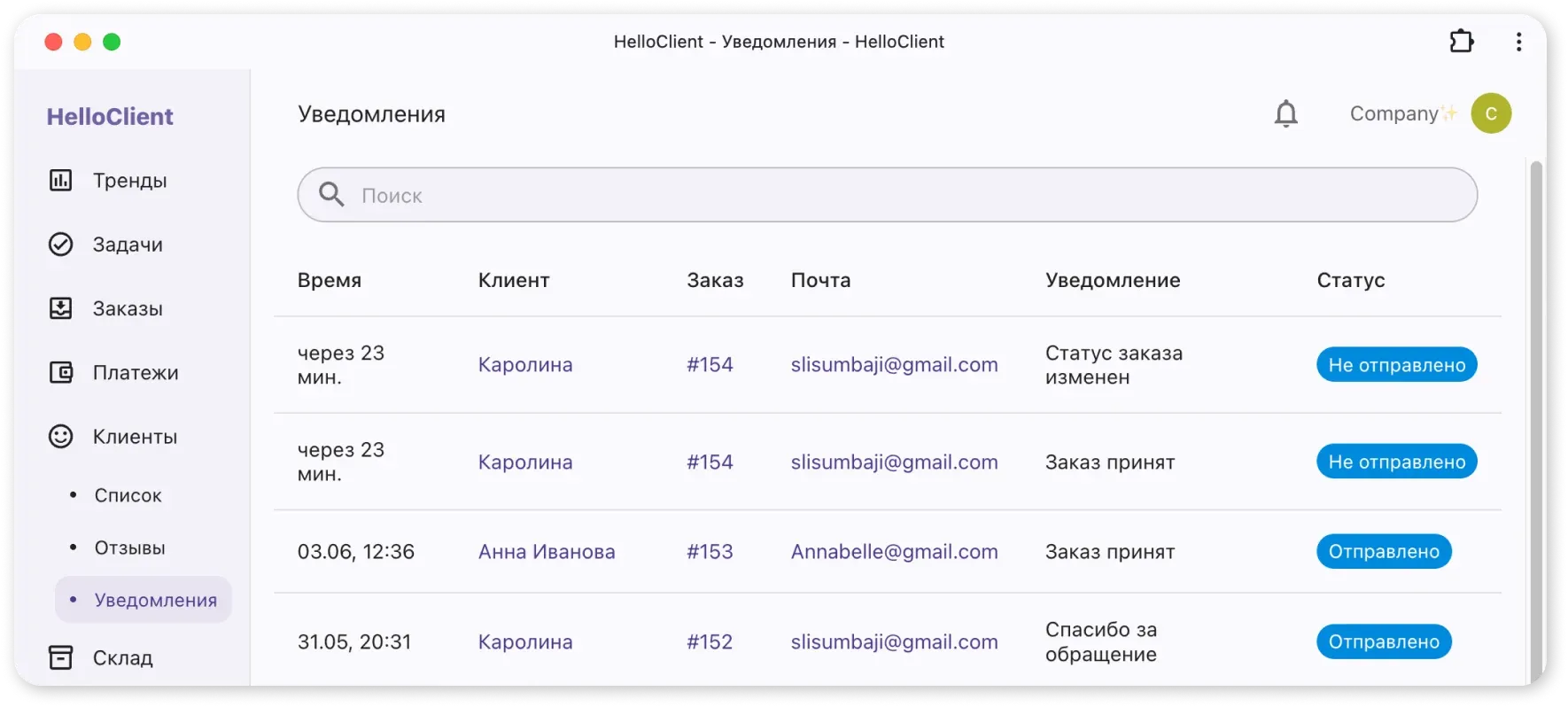Open client Анна Иванова link

547,552
